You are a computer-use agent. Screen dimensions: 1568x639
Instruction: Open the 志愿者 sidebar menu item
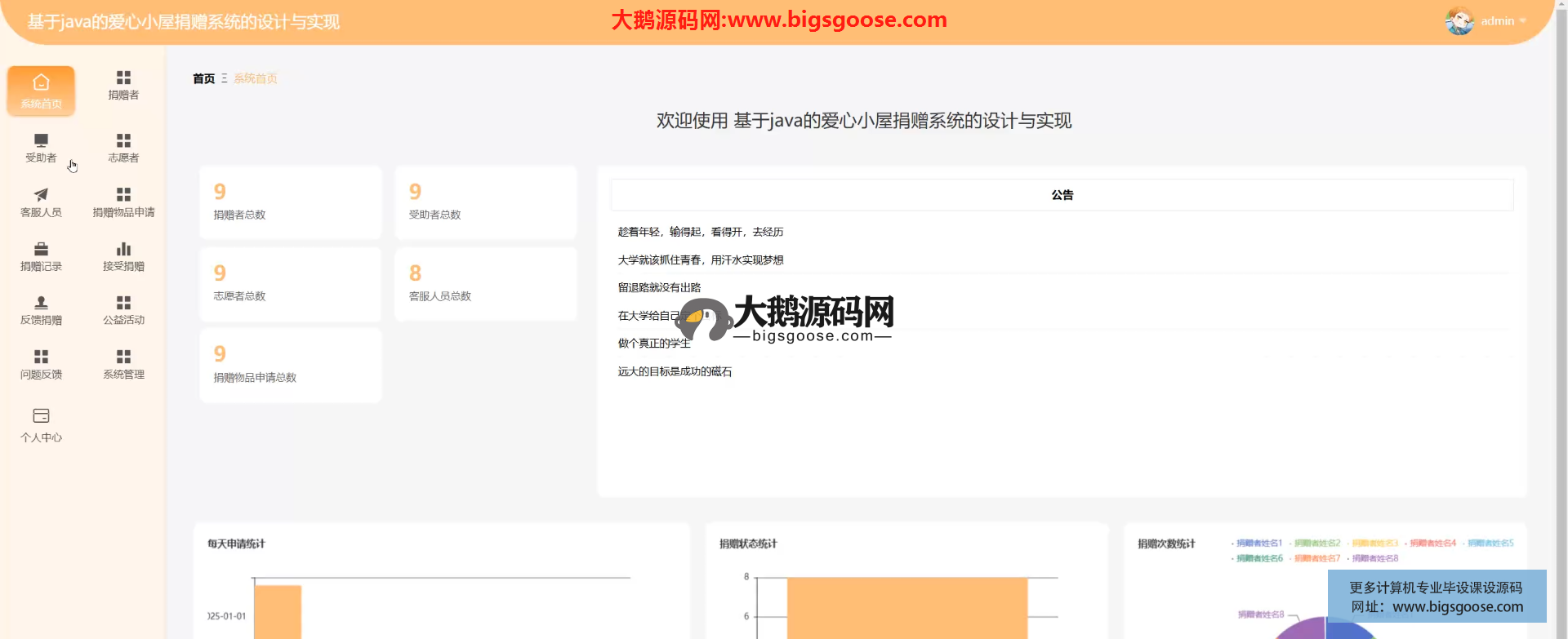123,148
